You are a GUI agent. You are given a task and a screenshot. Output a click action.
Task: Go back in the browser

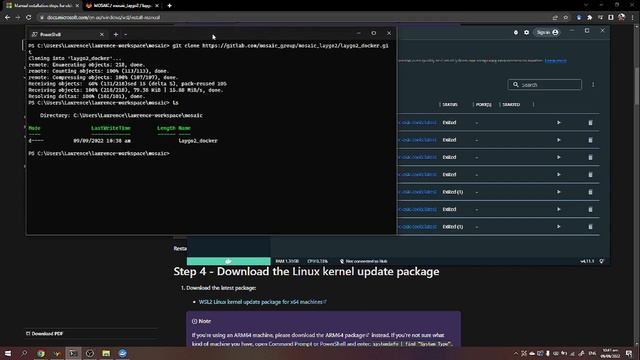(7, 18)
